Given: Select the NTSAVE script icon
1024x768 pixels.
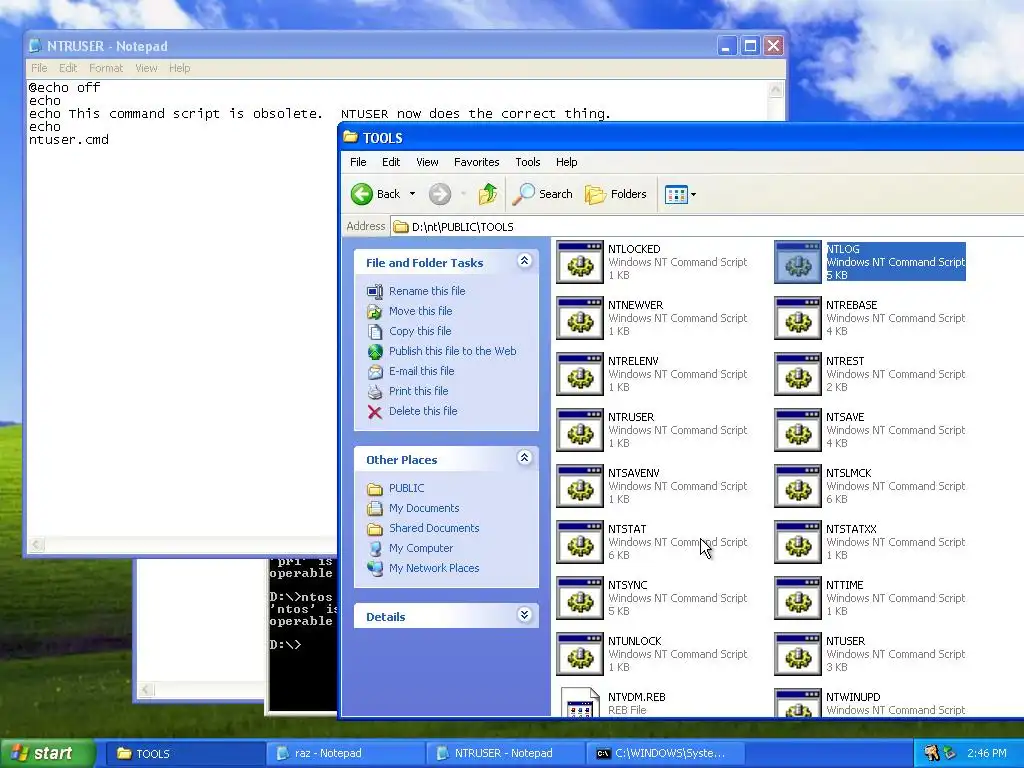Looking at the screenshot, I should click(x=797, y=430).
